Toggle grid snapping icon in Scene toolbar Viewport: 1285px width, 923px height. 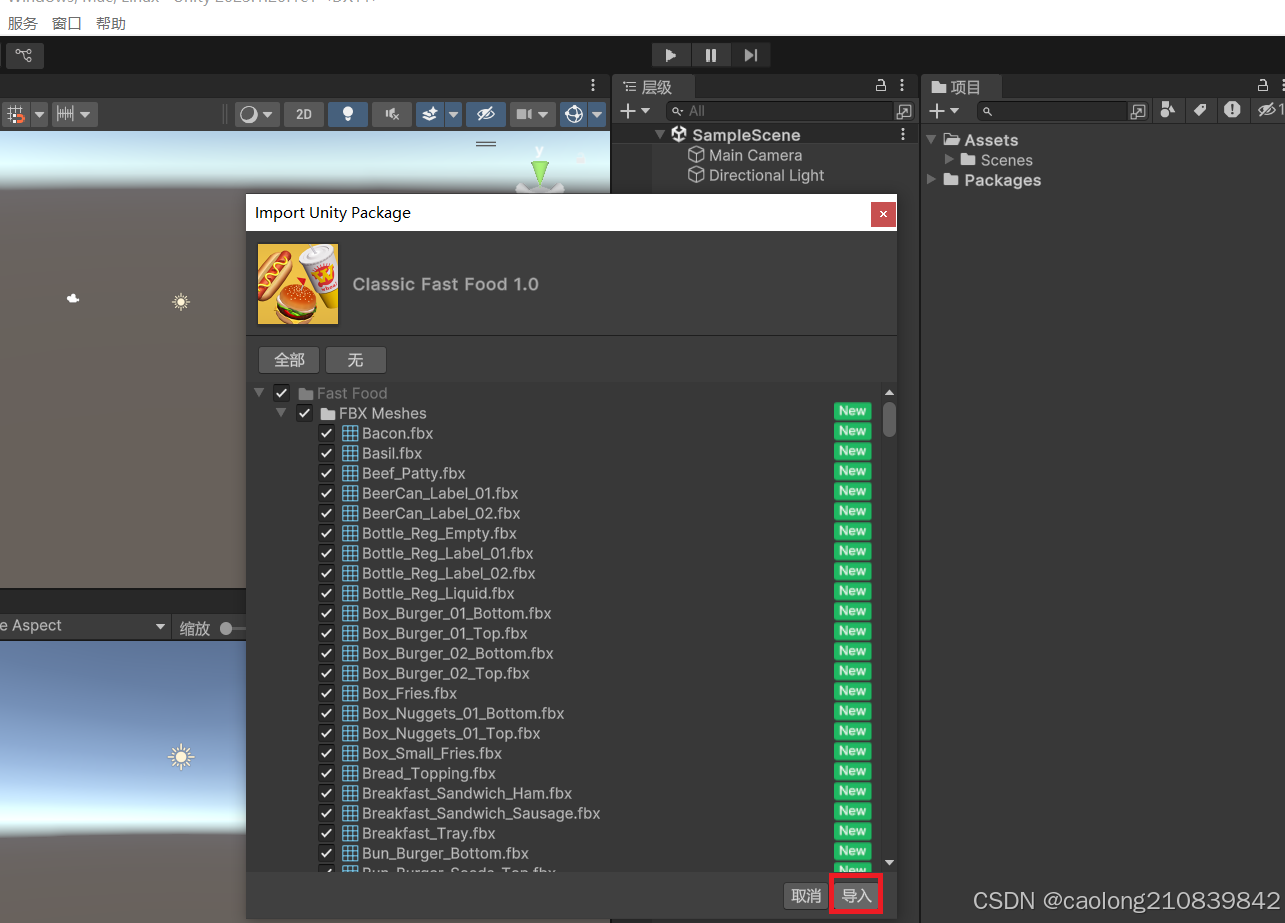[x=15, y=115]
